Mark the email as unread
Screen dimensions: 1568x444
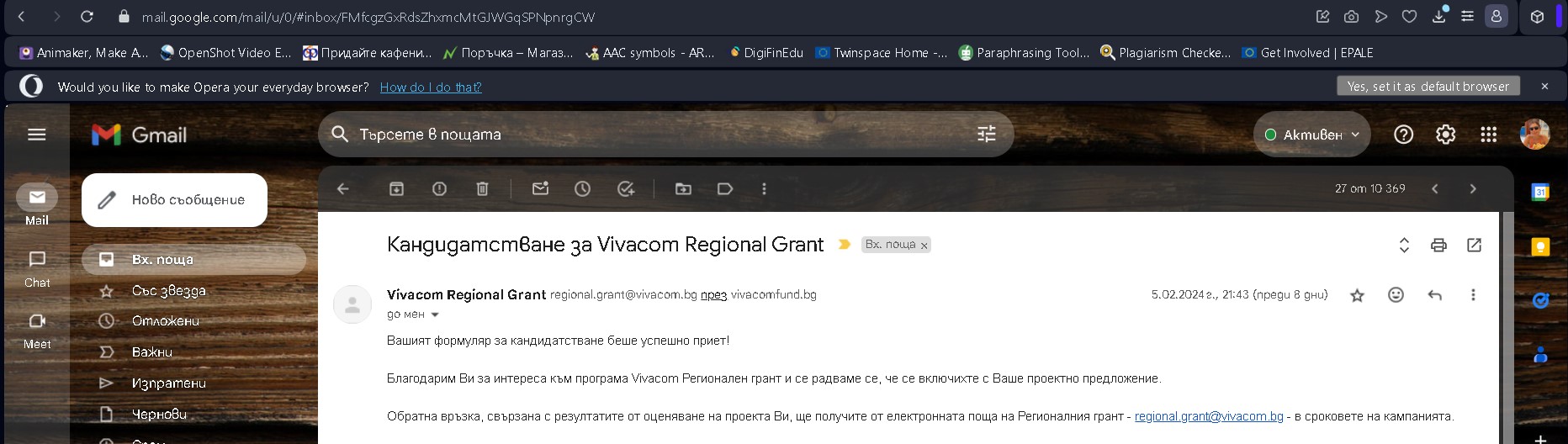click(x=540, y=188)
